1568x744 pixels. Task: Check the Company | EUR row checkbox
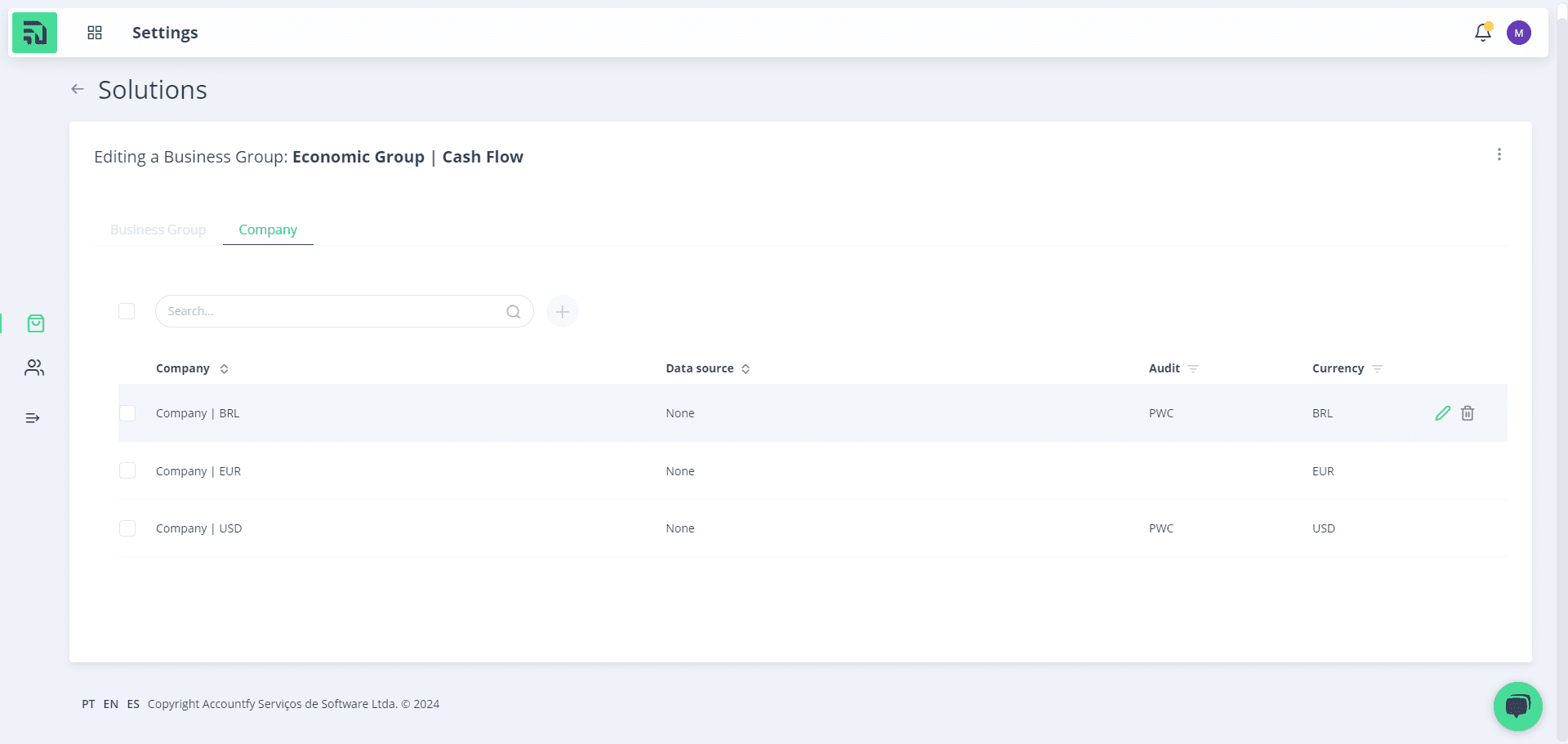tap(127, 470)
